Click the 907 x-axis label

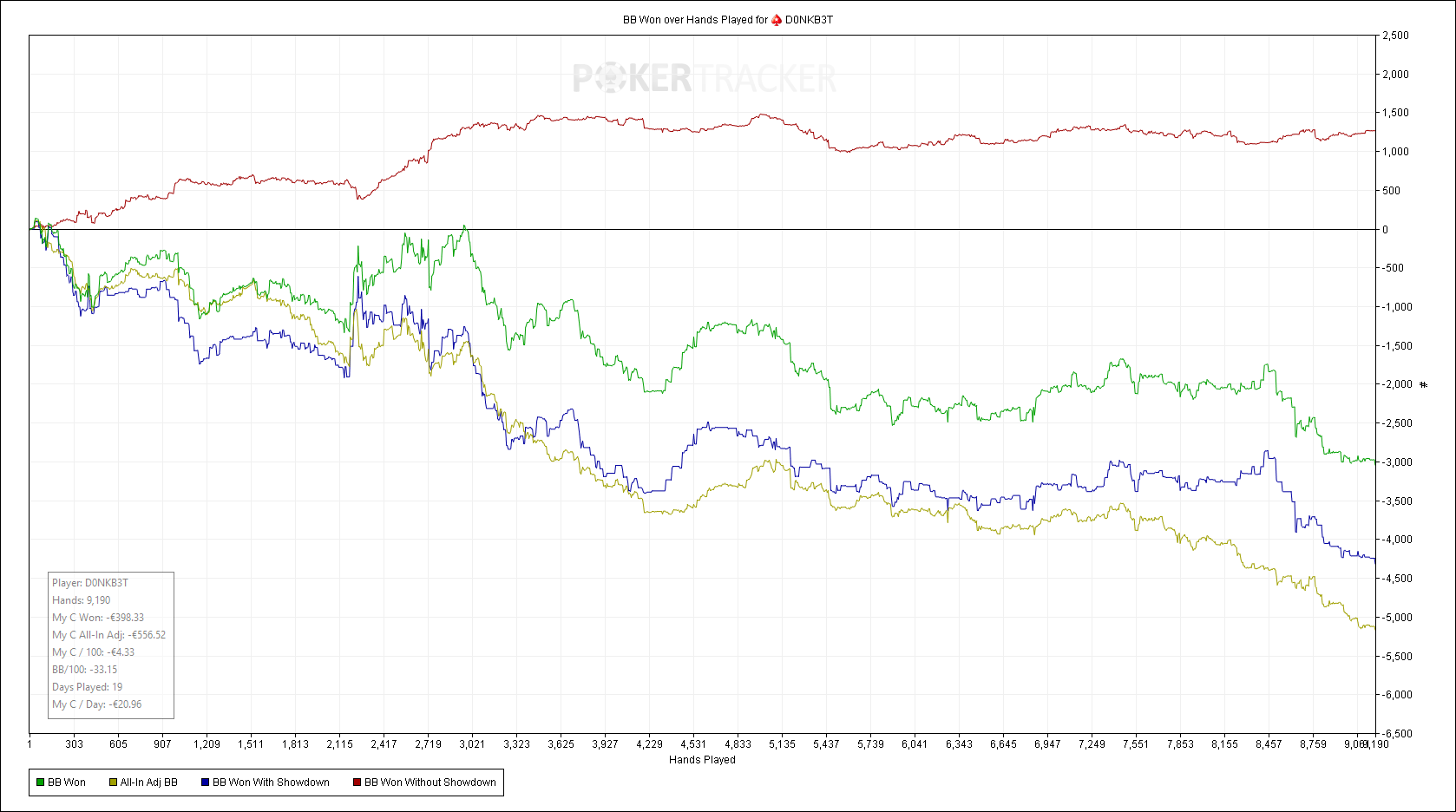pos(162,744)
